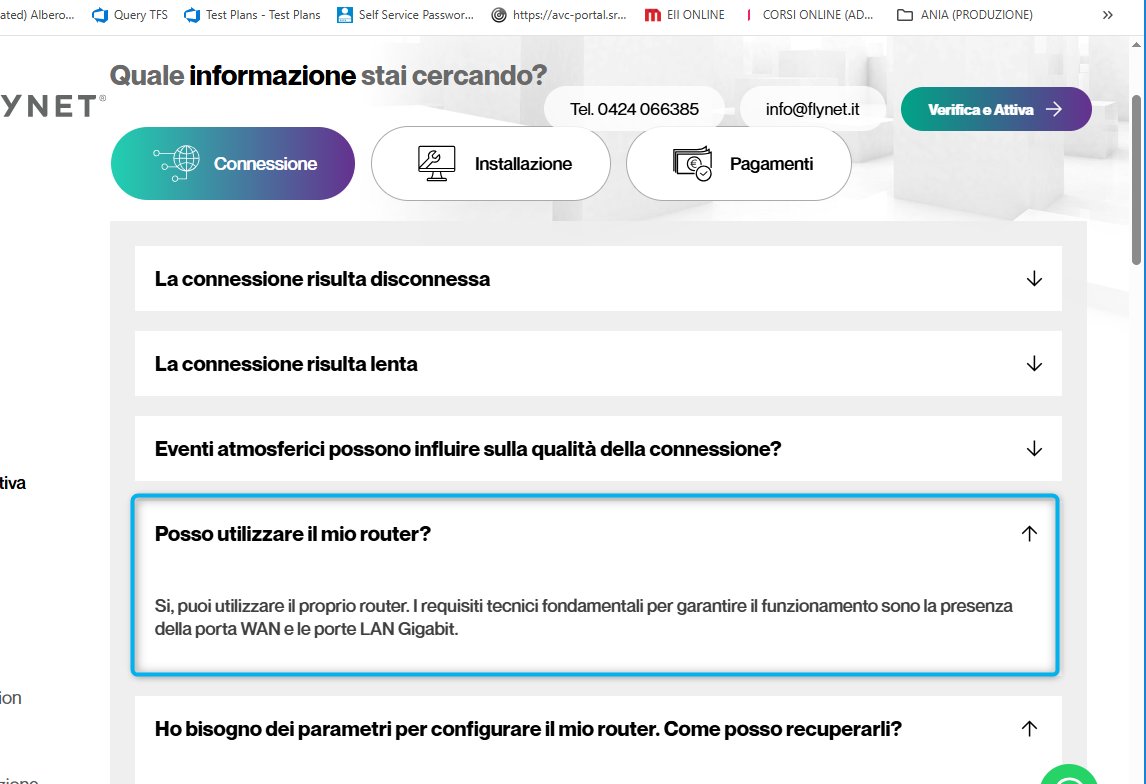Open the Self Service Password bookmark

[405, 15]
